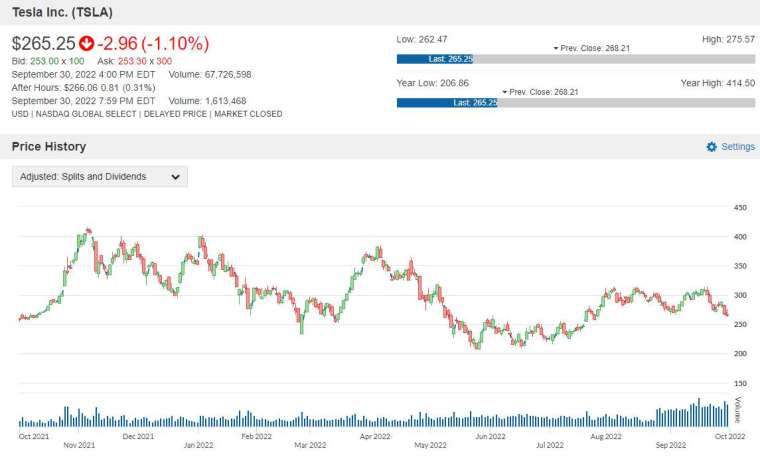Click the Year High: 414.50 label
760x457 pixels.
718,83
